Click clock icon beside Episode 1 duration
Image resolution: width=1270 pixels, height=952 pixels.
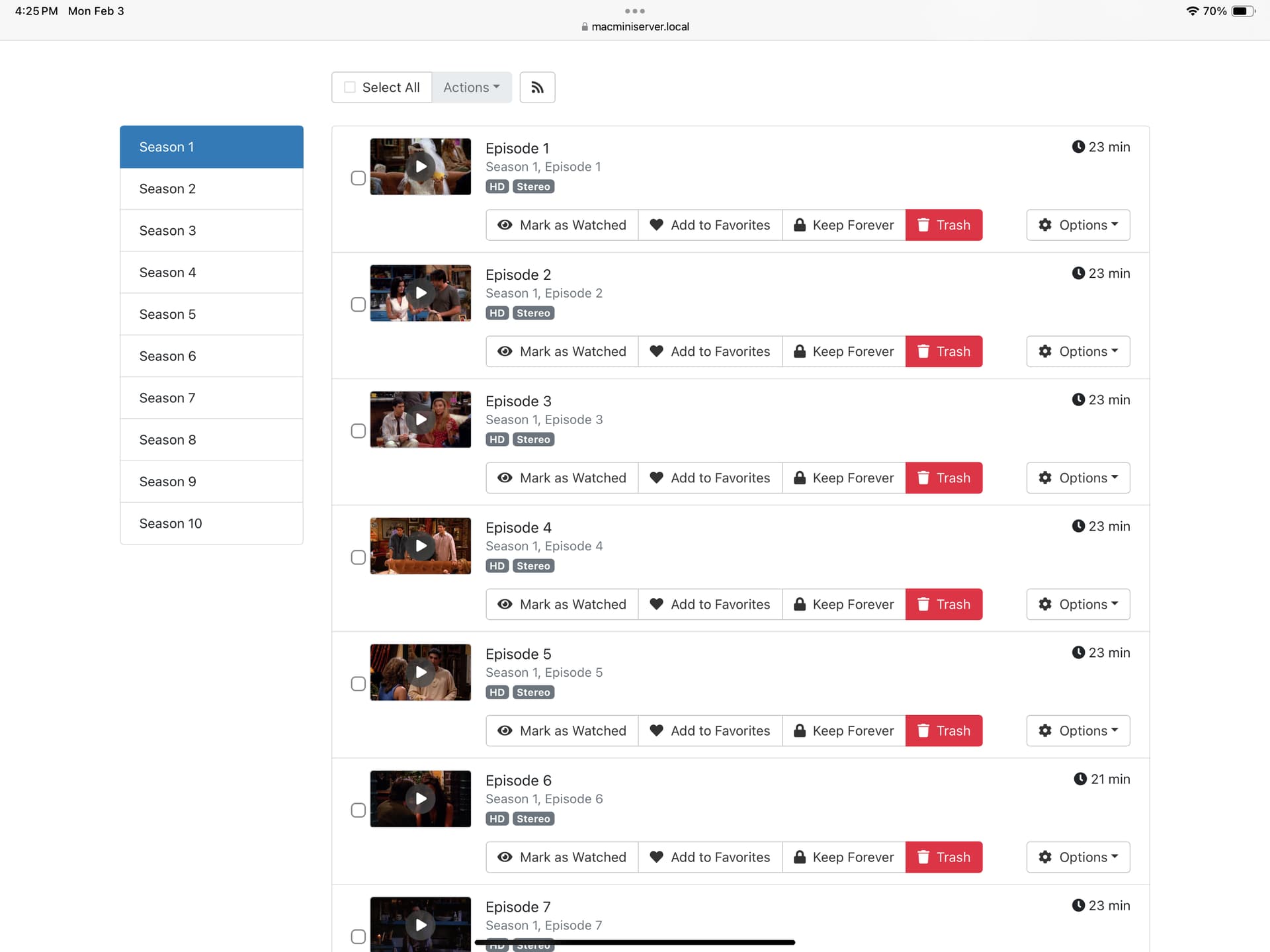pos(1078,147)
